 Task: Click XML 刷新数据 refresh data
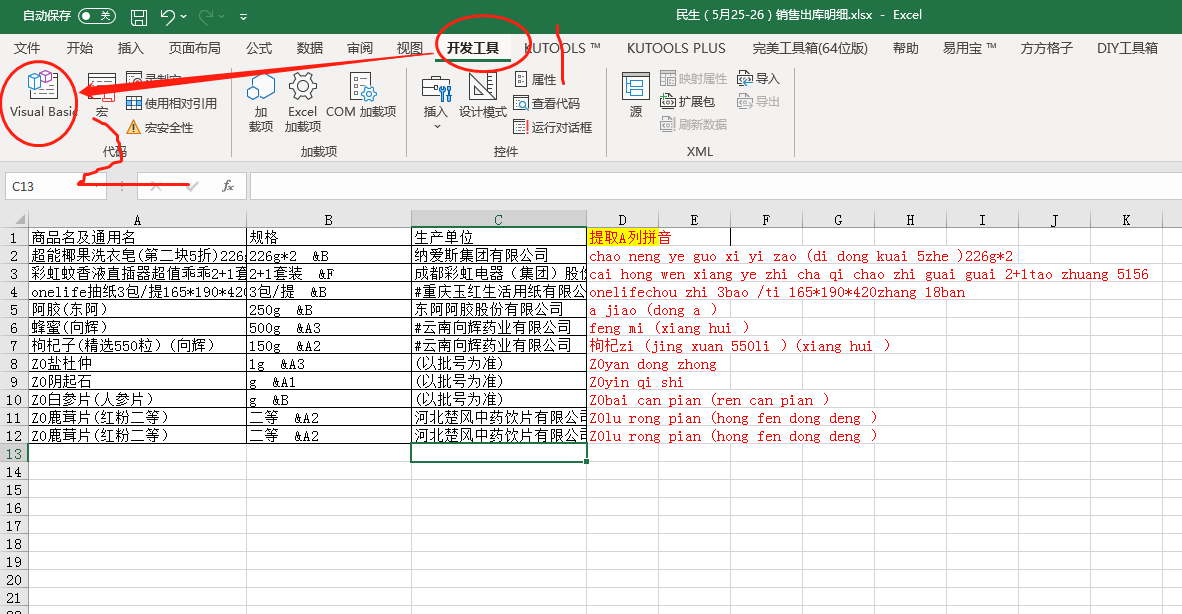[694, 124]
